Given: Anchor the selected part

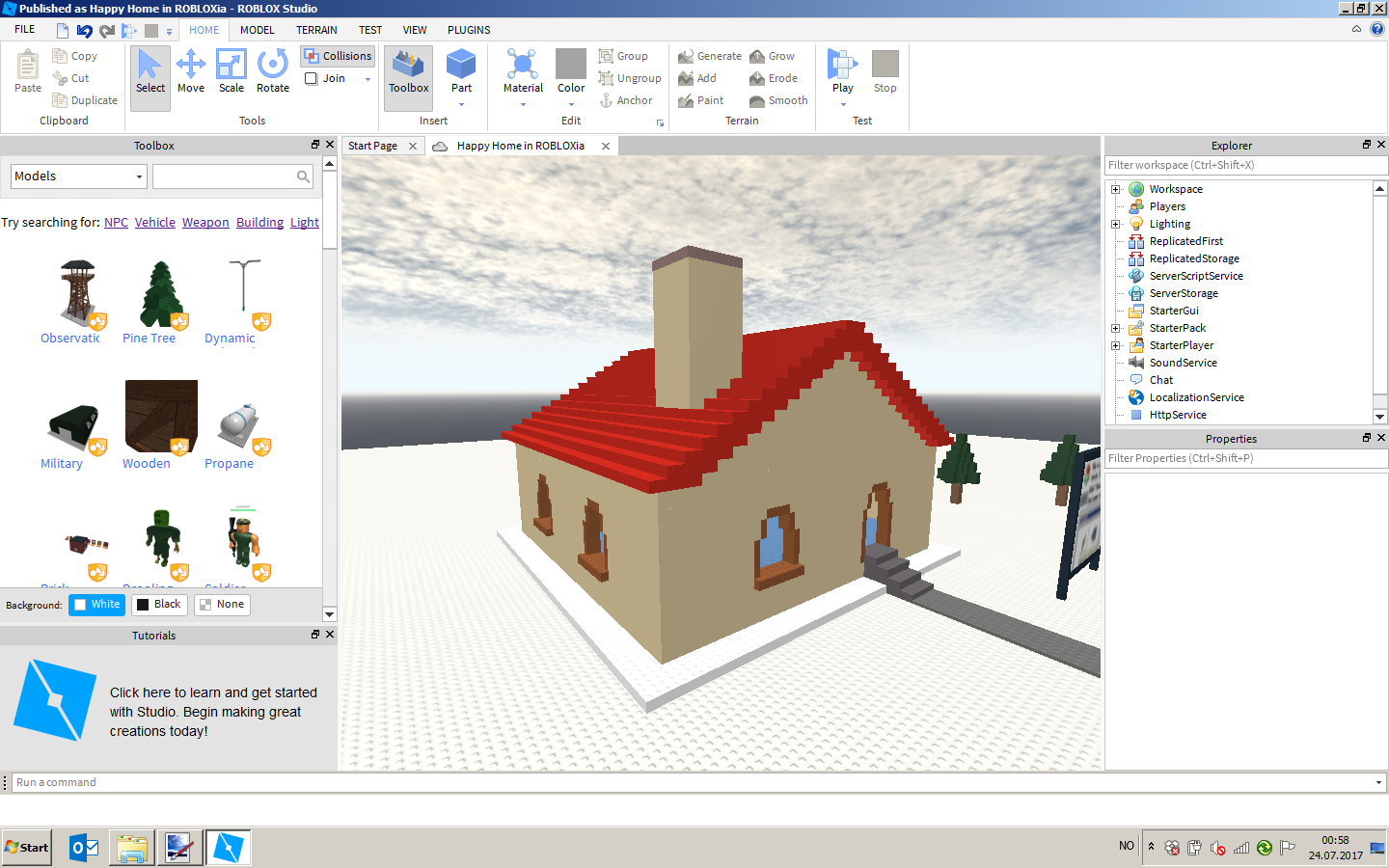Looking at the screenshot, I should pos(626,100).
